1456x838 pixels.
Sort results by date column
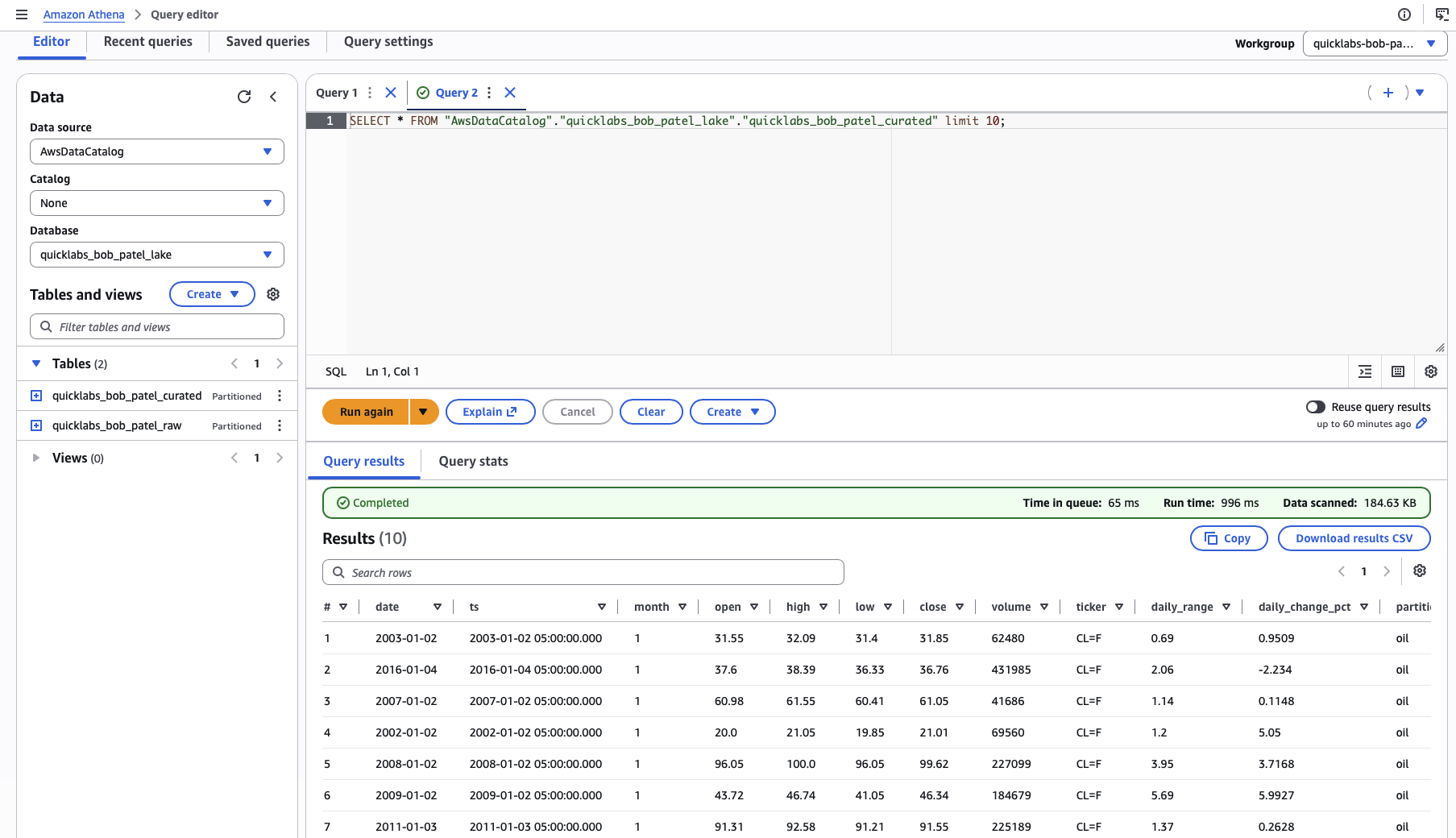pyautogui.click(x=438, y=607)
